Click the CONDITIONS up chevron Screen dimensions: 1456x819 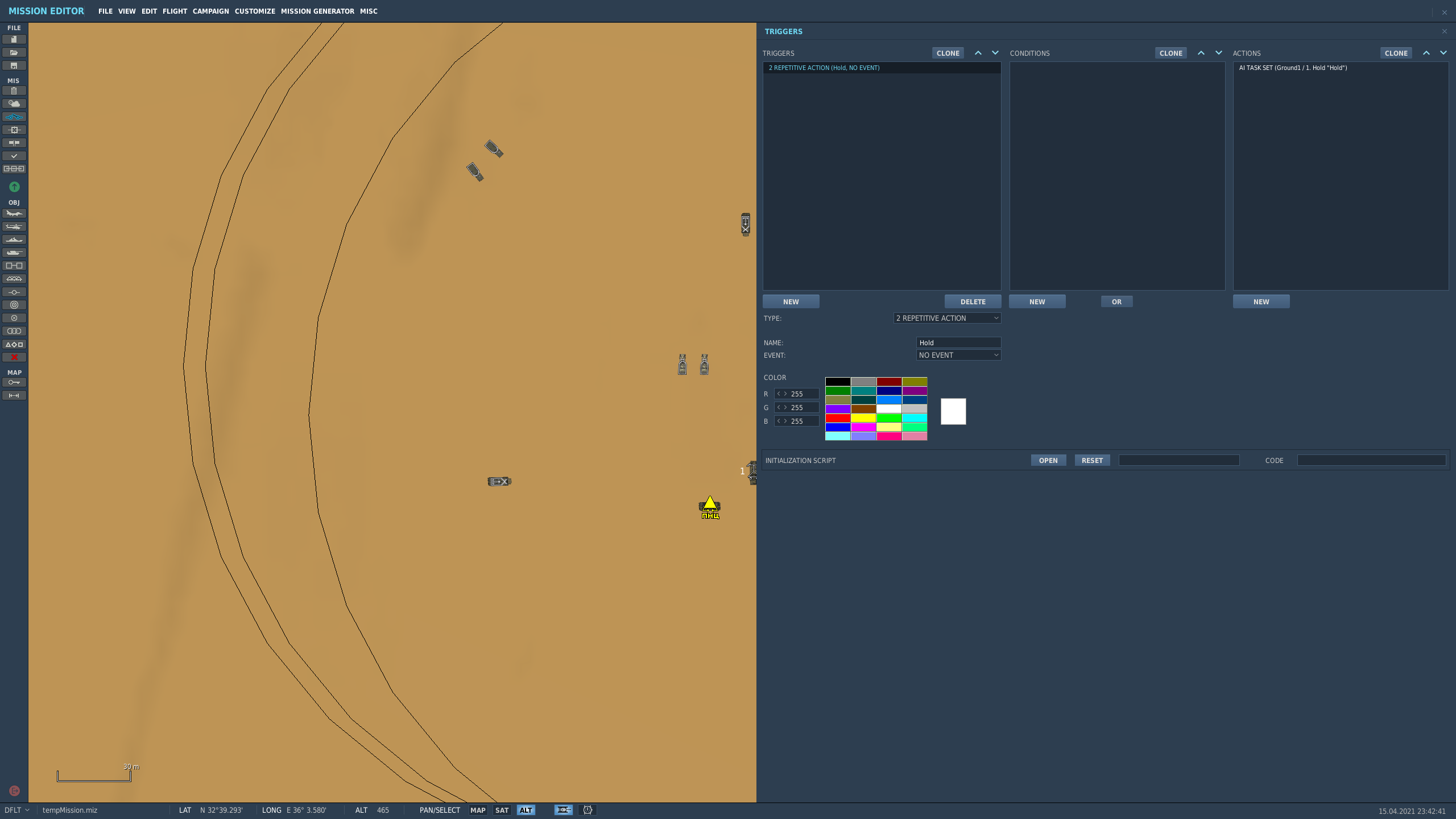click(1201, 53)
